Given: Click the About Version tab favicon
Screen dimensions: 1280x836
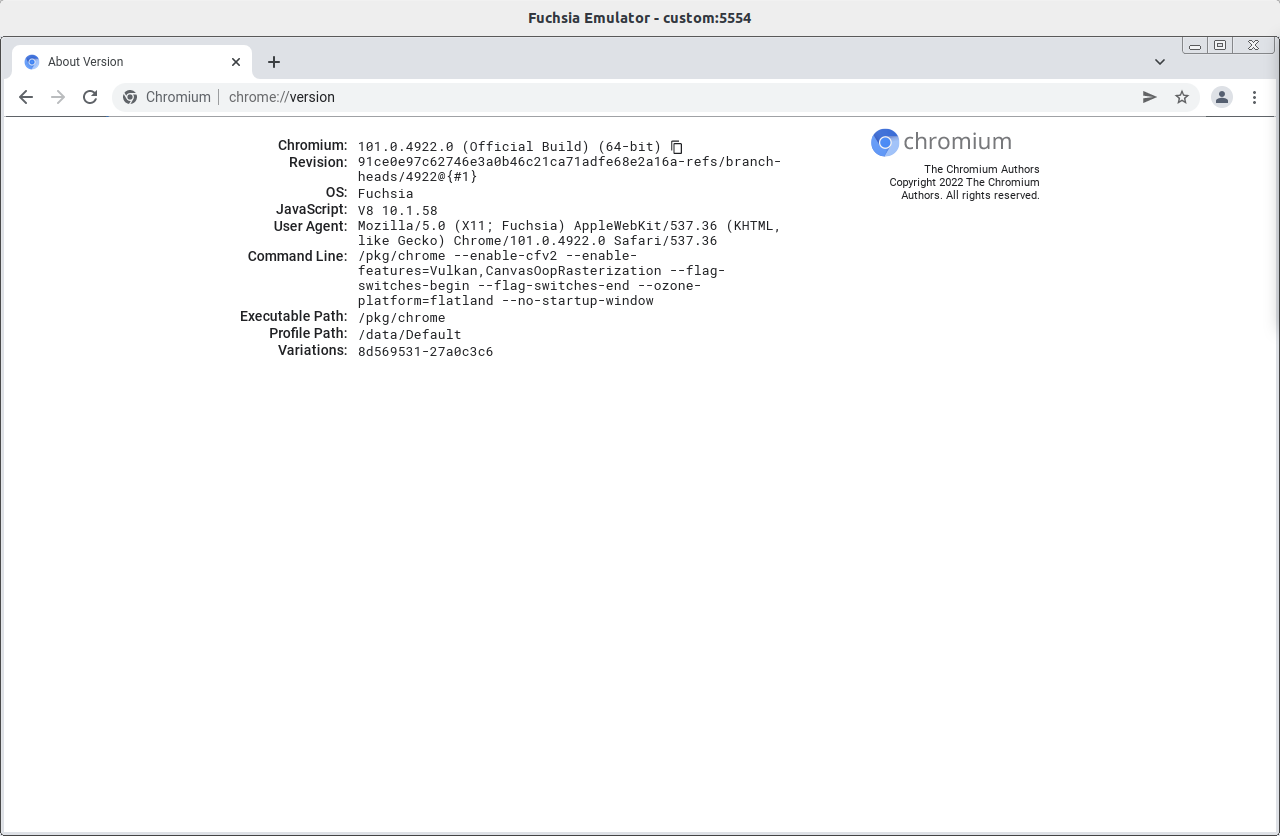Looking at the screenshot, I should pyautogui.click(x=31, y=61).
